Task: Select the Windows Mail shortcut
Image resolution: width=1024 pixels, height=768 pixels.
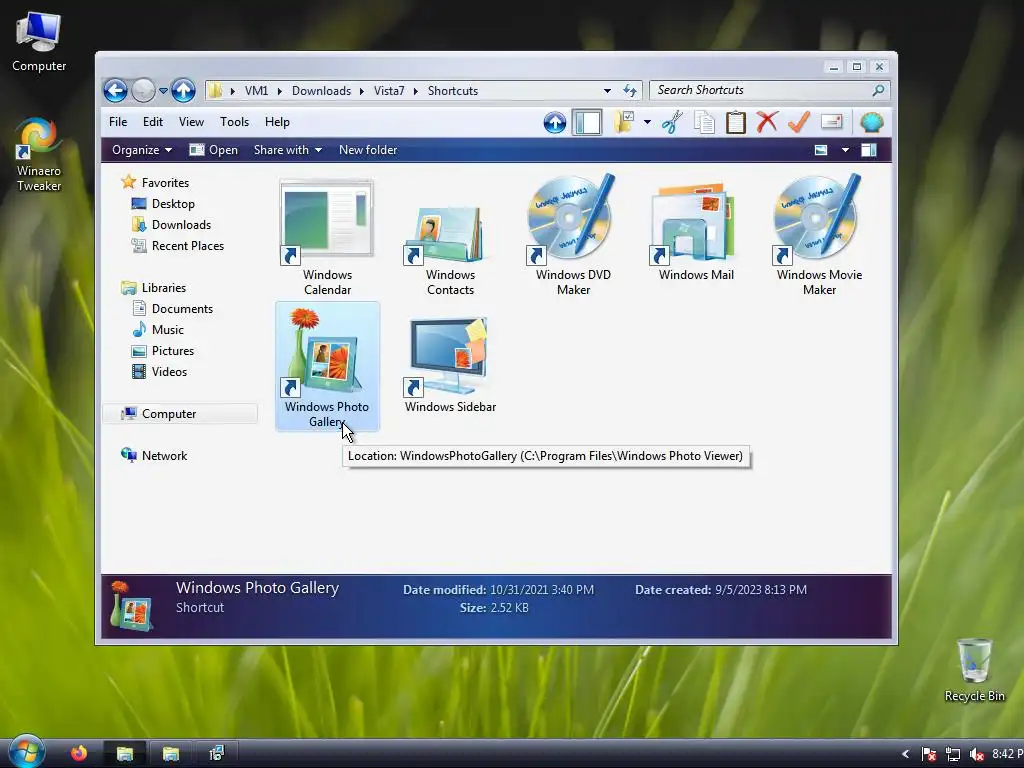Action: [696, 234]
